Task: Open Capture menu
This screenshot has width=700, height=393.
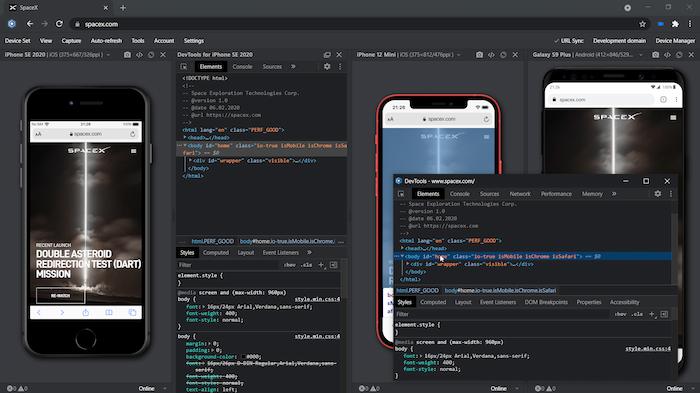Action: point(71,41)
